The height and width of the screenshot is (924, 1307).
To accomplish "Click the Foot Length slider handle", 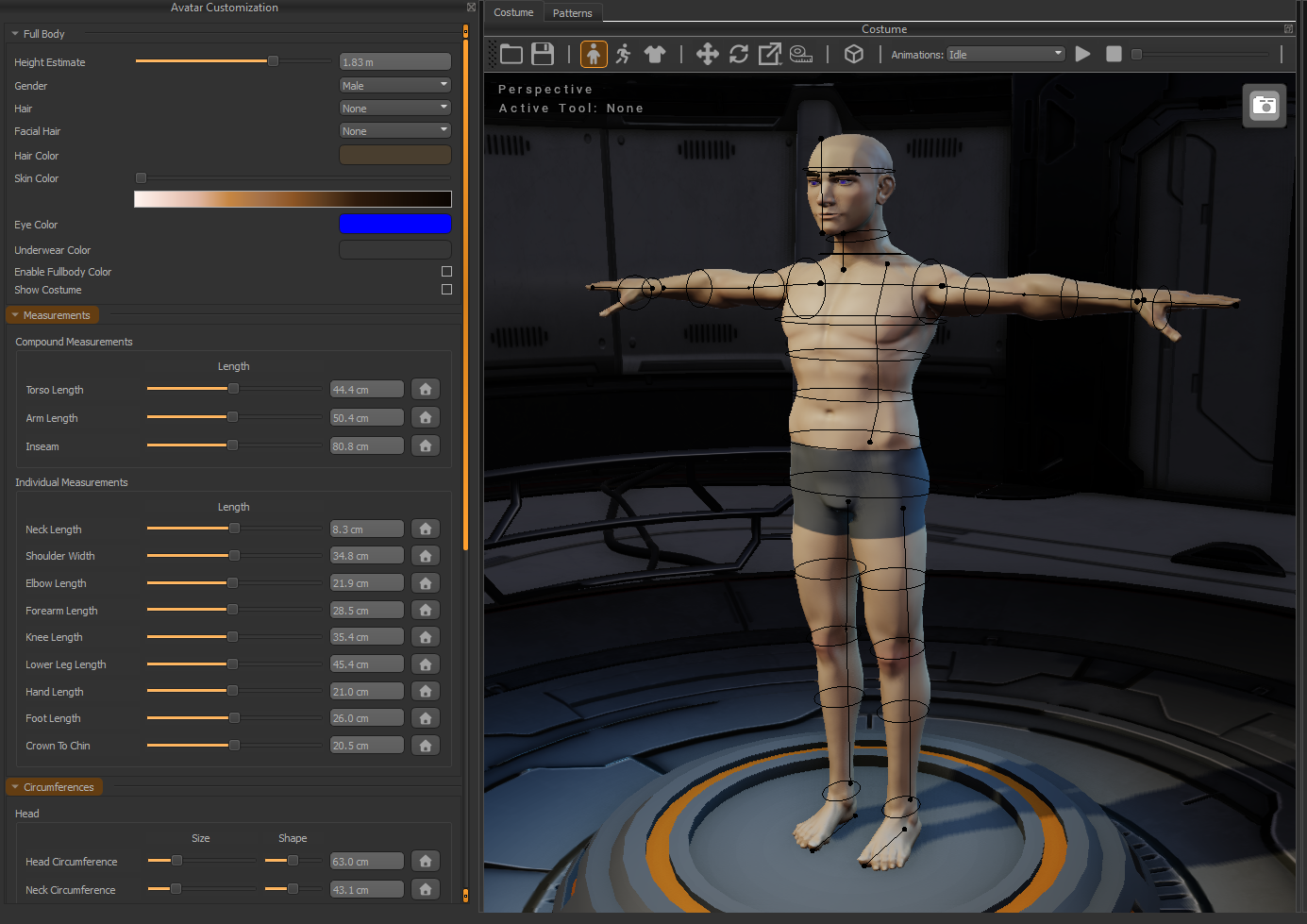I will pos(234,718).
